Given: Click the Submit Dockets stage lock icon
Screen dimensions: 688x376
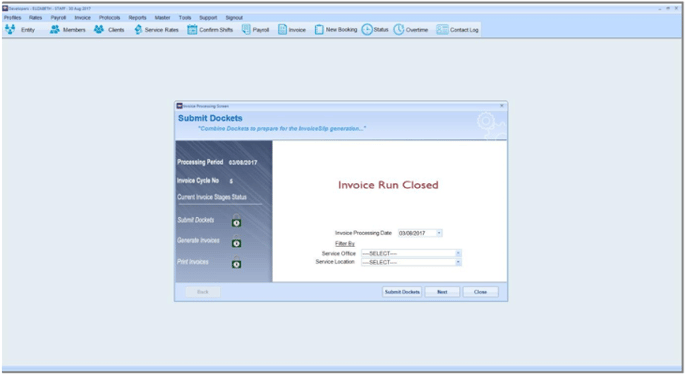Looking at the screenshot, I should pos(236,220).
